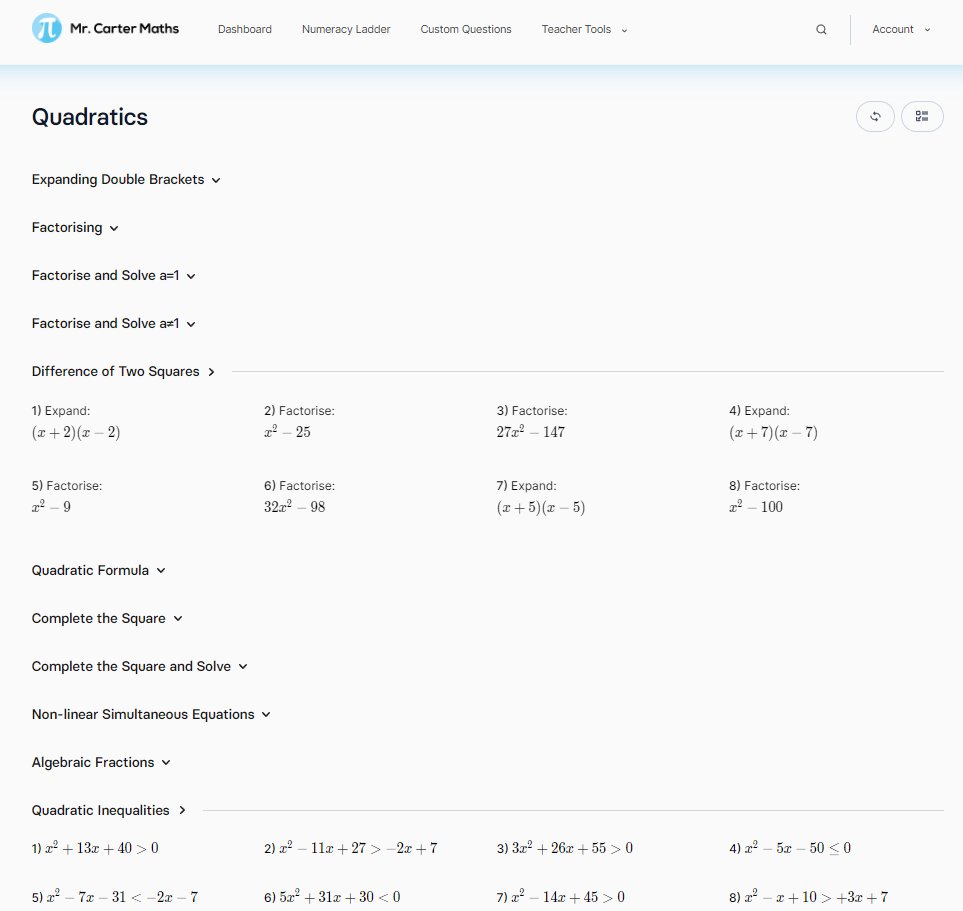Collapse the Quadratic Inequalities section
963x911 pixels.
(x=109, y=810)
